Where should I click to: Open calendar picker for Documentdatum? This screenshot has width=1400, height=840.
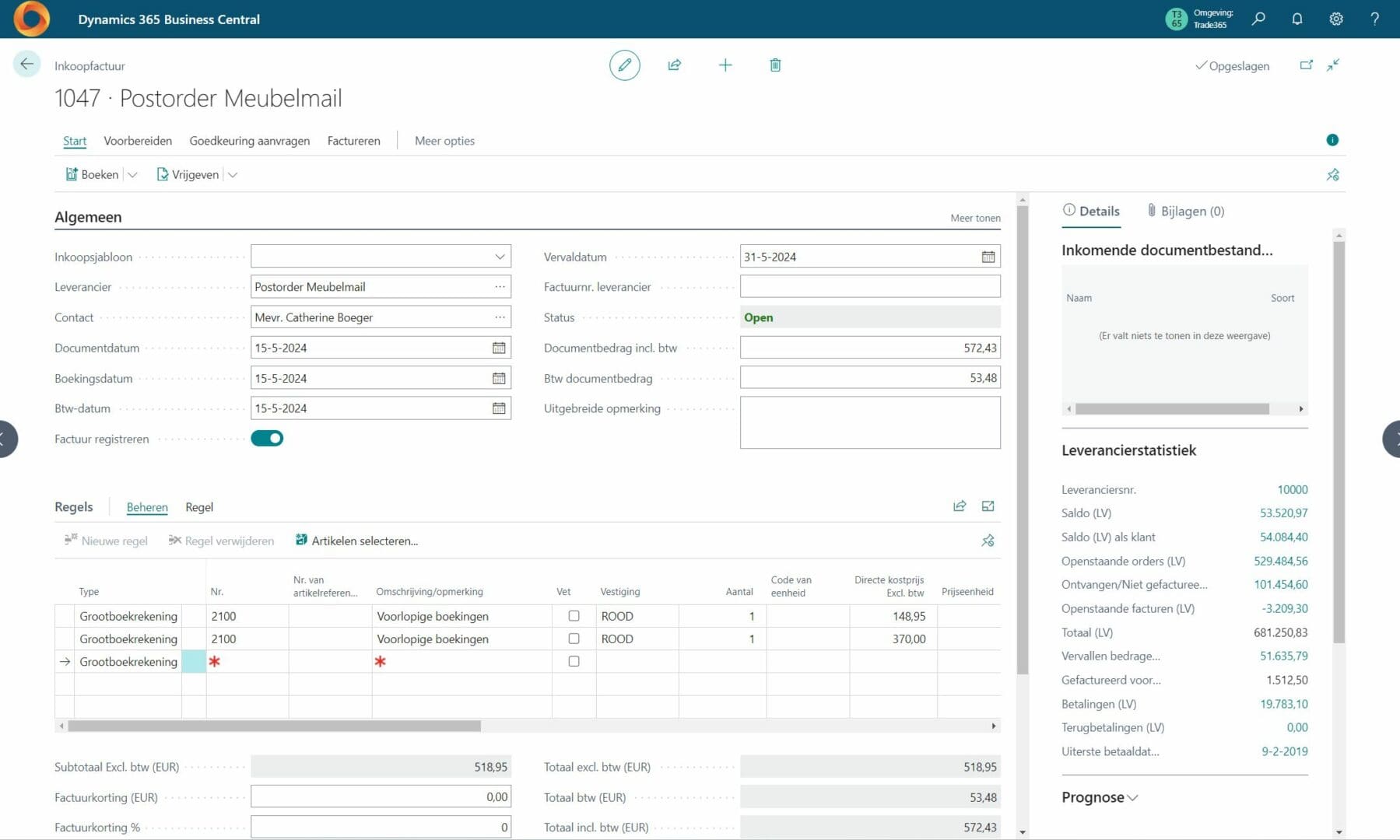(499, 348)
